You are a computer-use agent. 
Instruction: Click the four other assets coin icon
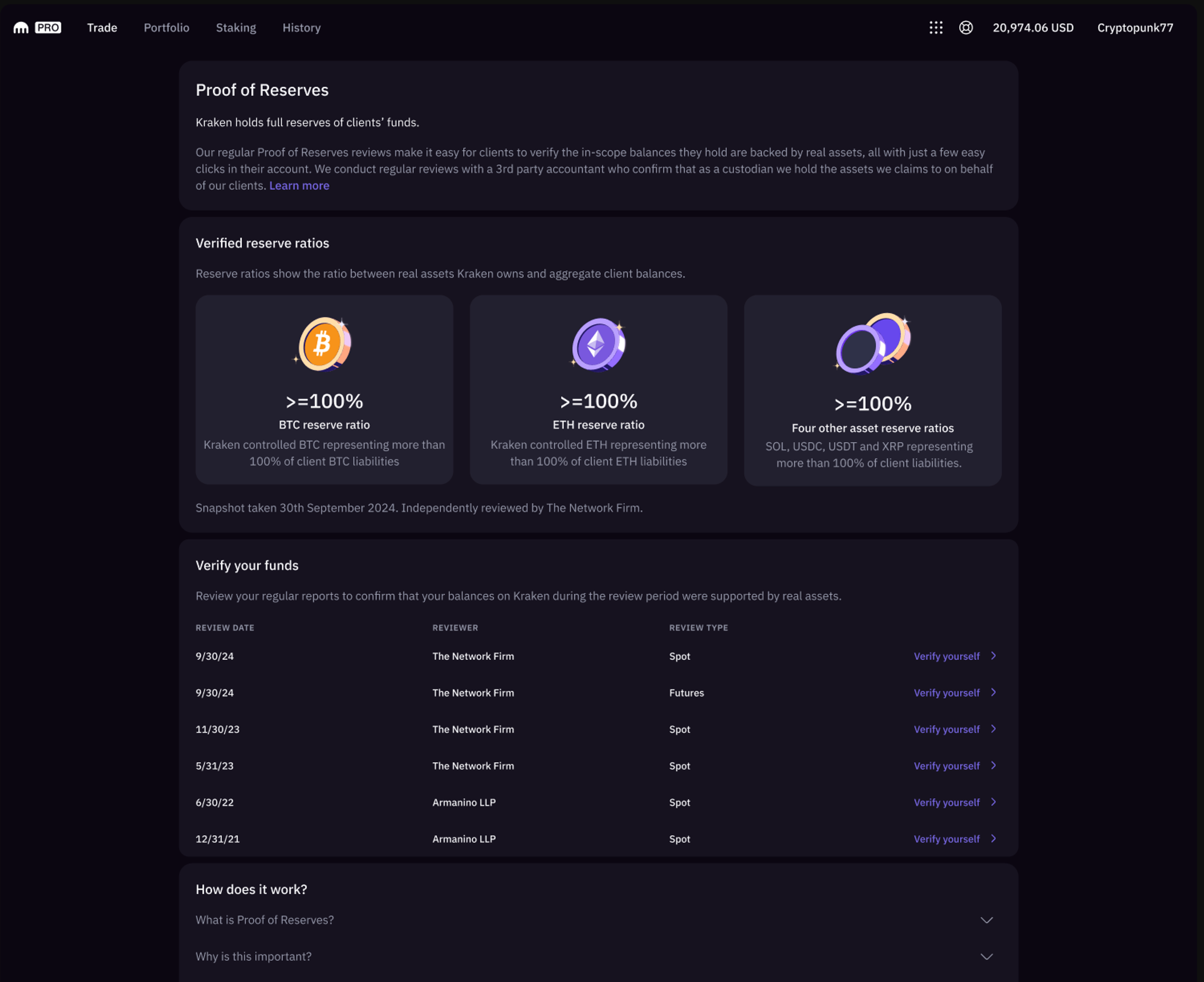click(x=872, y=343)
